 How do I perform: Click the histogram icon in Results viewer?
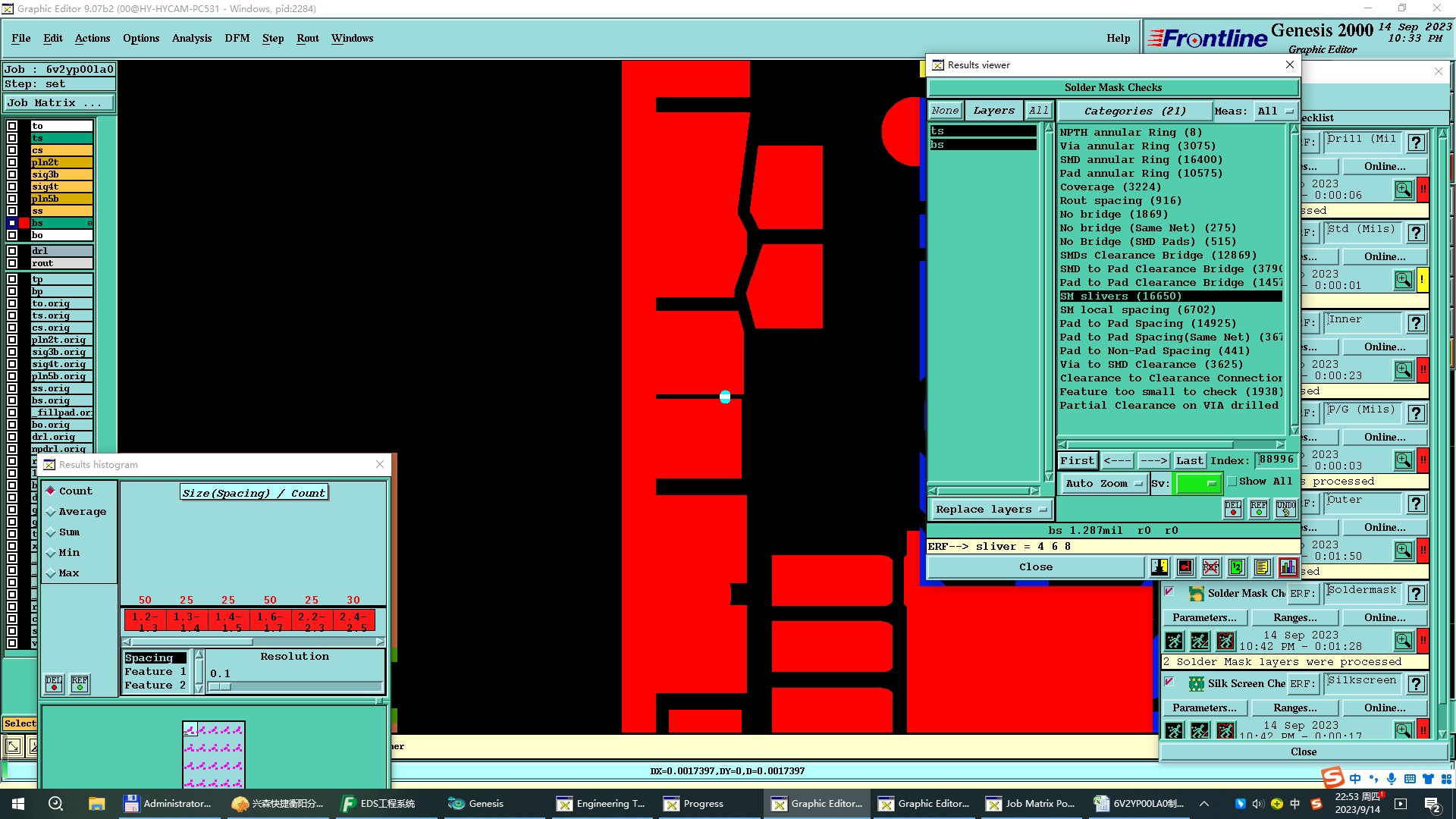click(x=1288, y=567)
